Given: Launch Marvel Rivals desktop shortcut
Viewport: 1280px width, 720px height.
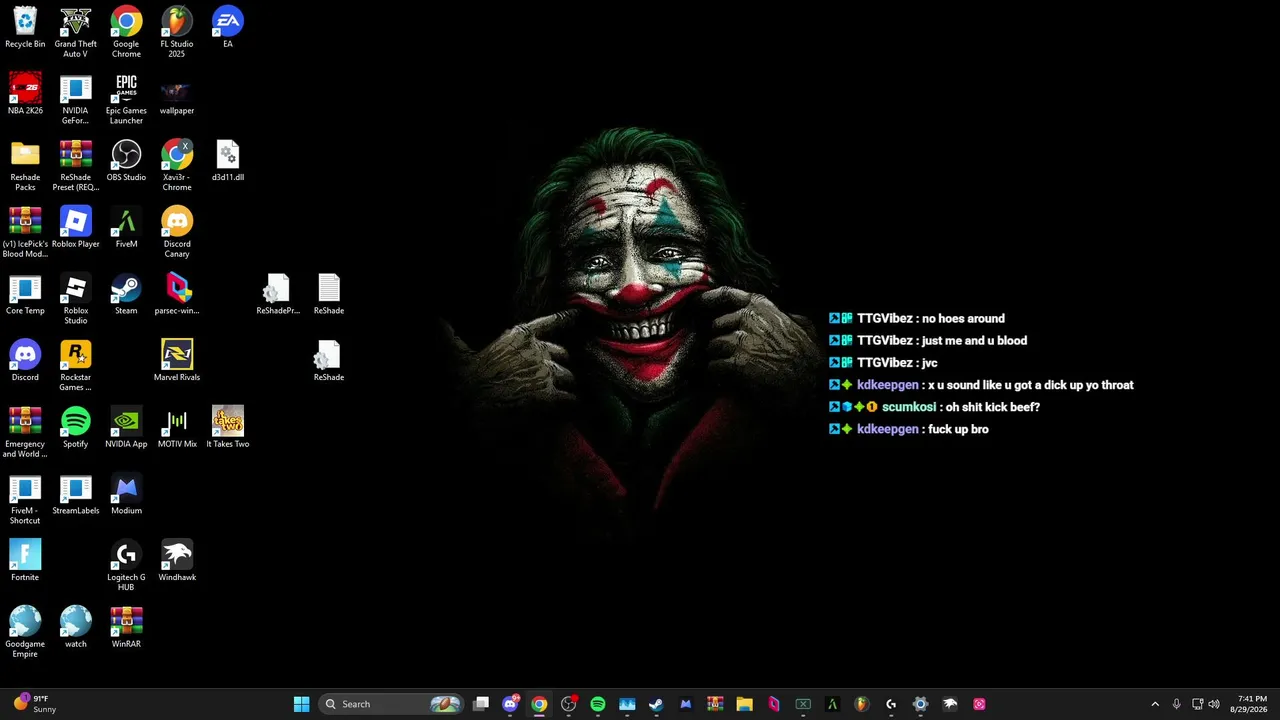Looking at the screenshot, I should pos(177,361).
